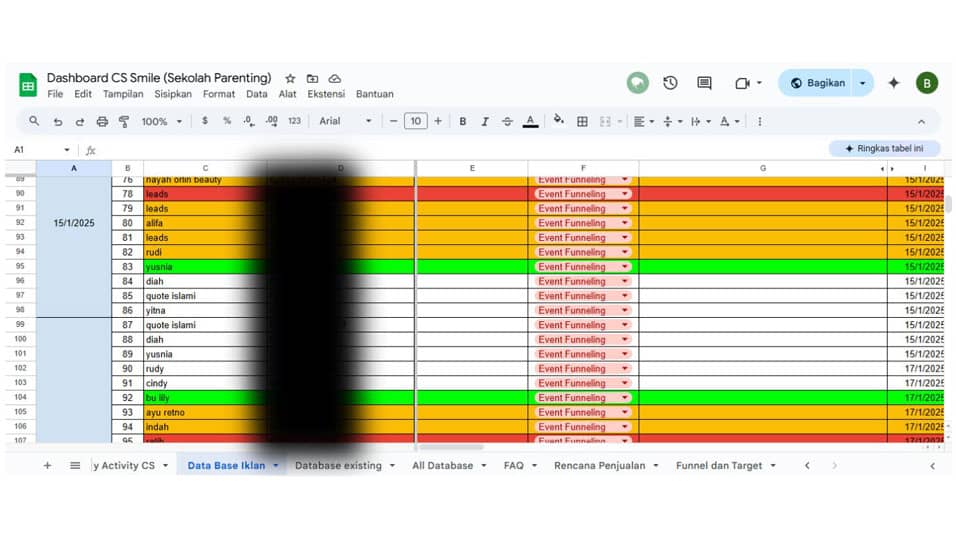
Task: Open version history clock icon
Action: [x=670, y=83]
